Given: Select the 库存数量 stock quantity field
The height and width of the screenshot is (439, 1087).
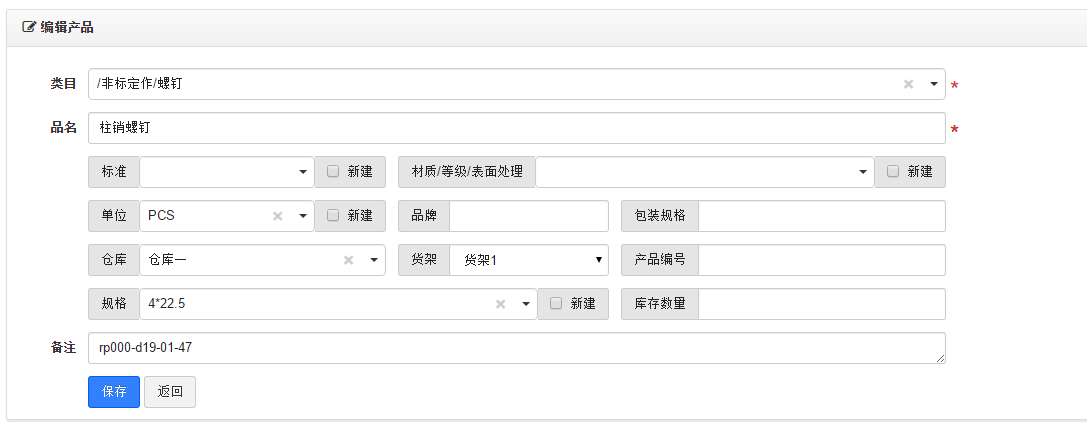Looking at the screenshot, I should 821,304.
